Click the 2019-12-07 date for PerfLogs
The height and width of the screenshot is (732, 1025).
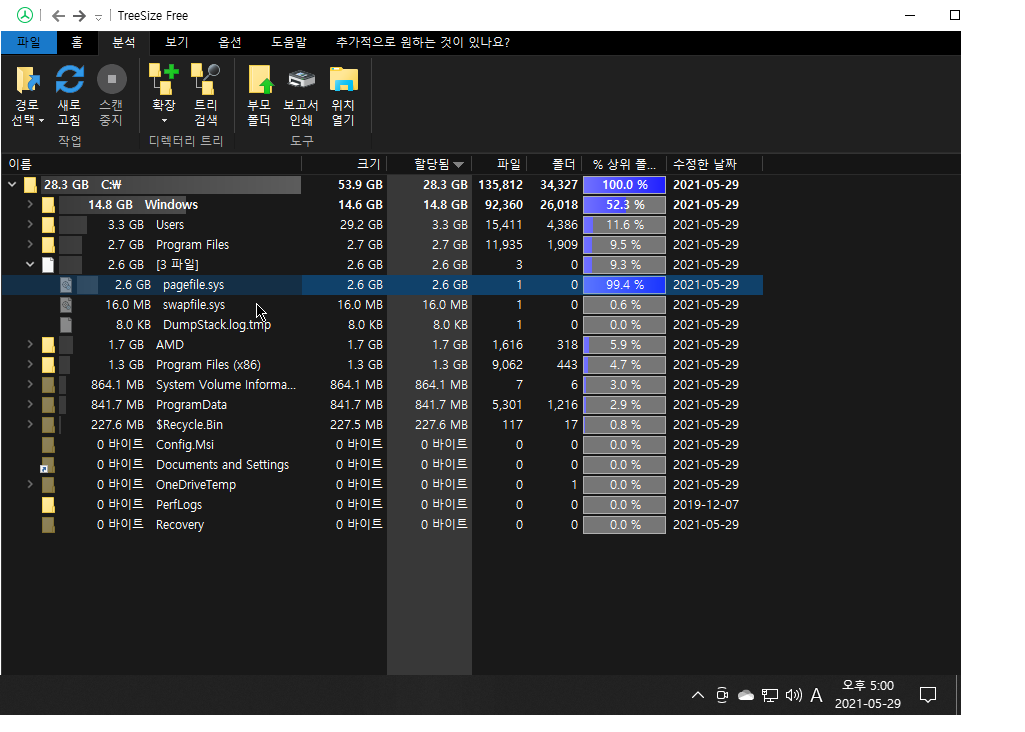[706, 505]
